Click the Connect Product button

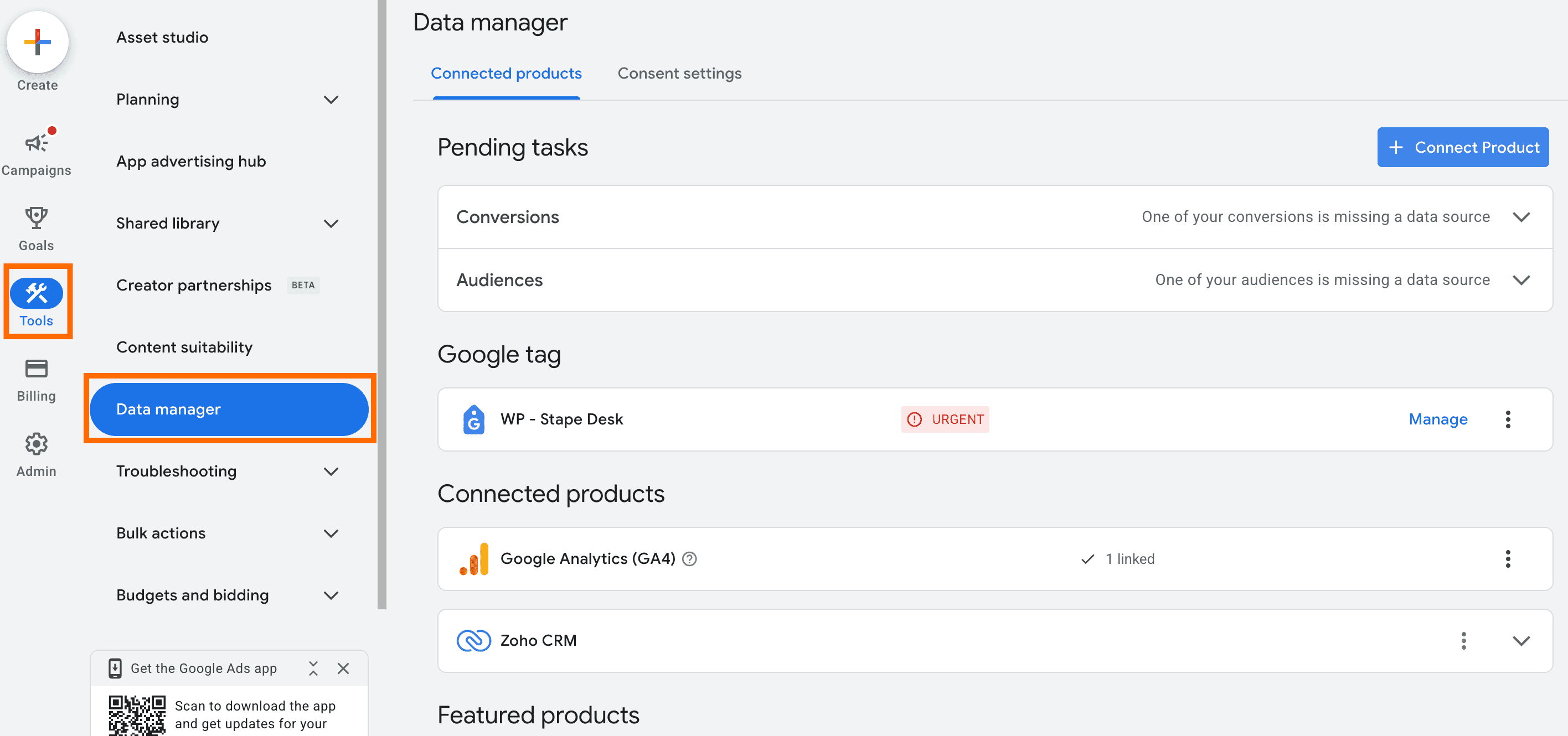[x=1463, y=147]
